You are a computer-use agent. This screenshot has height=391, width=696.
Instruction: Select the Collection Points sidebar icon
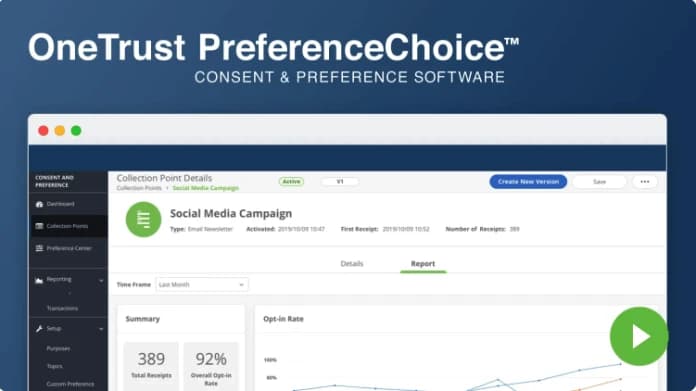point(40,226)
